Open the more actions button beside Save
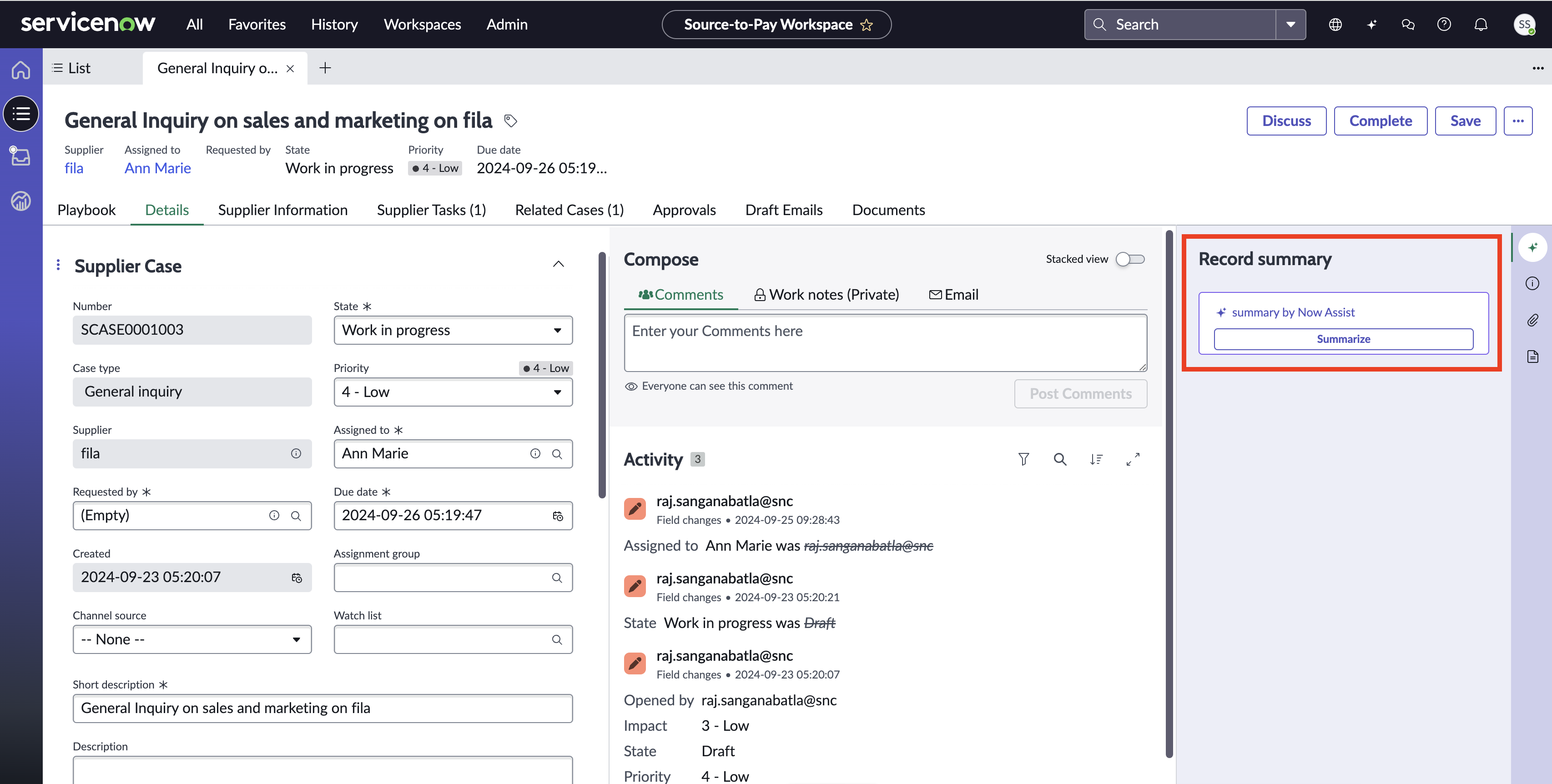The width and height of the screenshot is (1552, 784). click(1518, 121)
